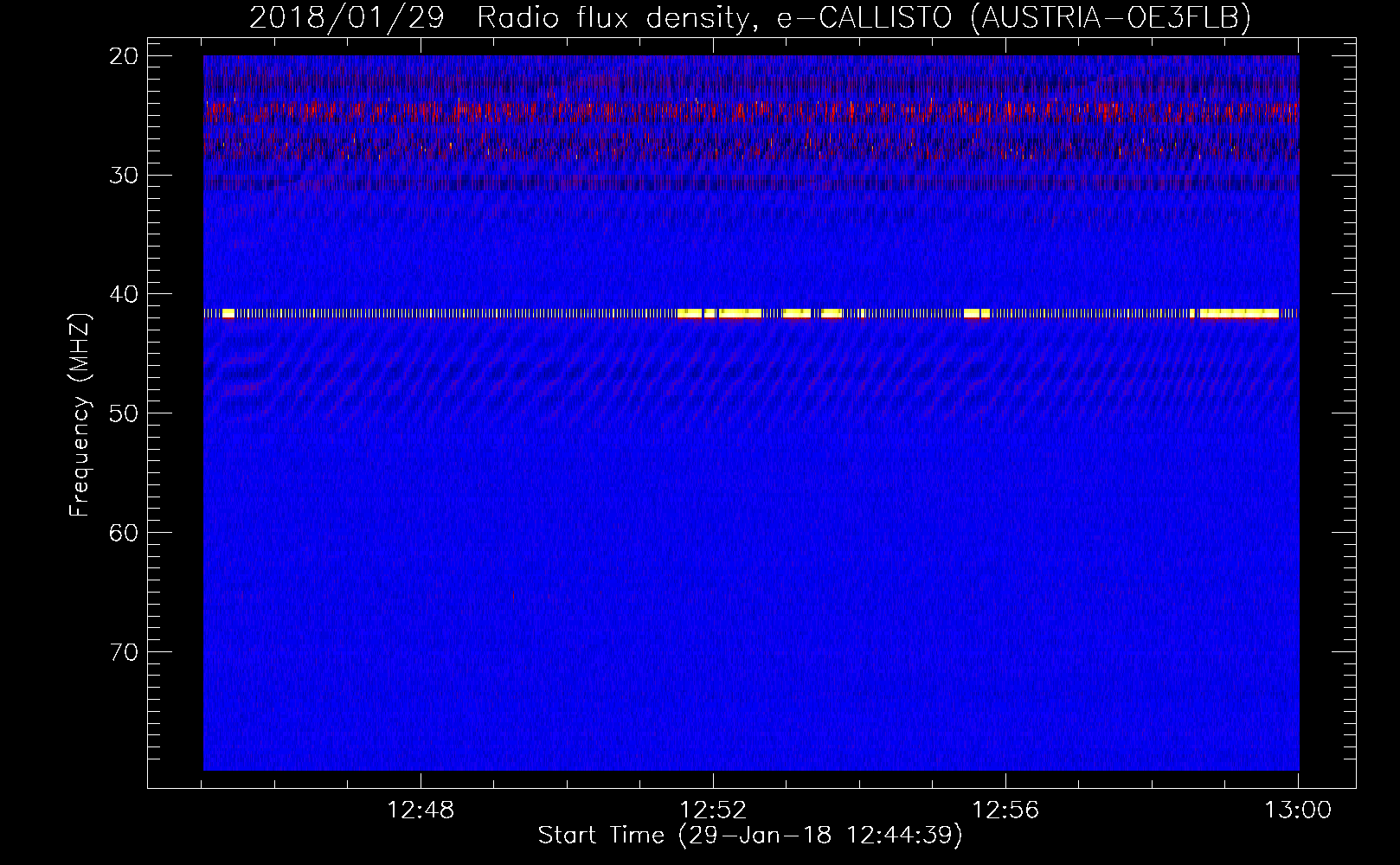Click the bright yellow emission line near 41 MHz

pos(751,313)
